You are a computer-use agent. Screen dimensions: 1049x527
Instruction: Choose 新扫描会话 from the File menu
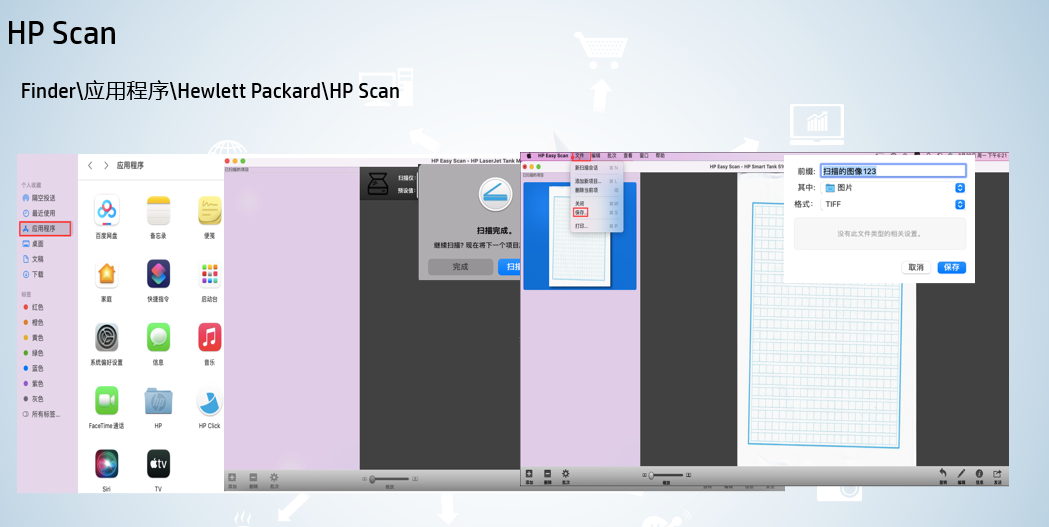pos(596,168)
